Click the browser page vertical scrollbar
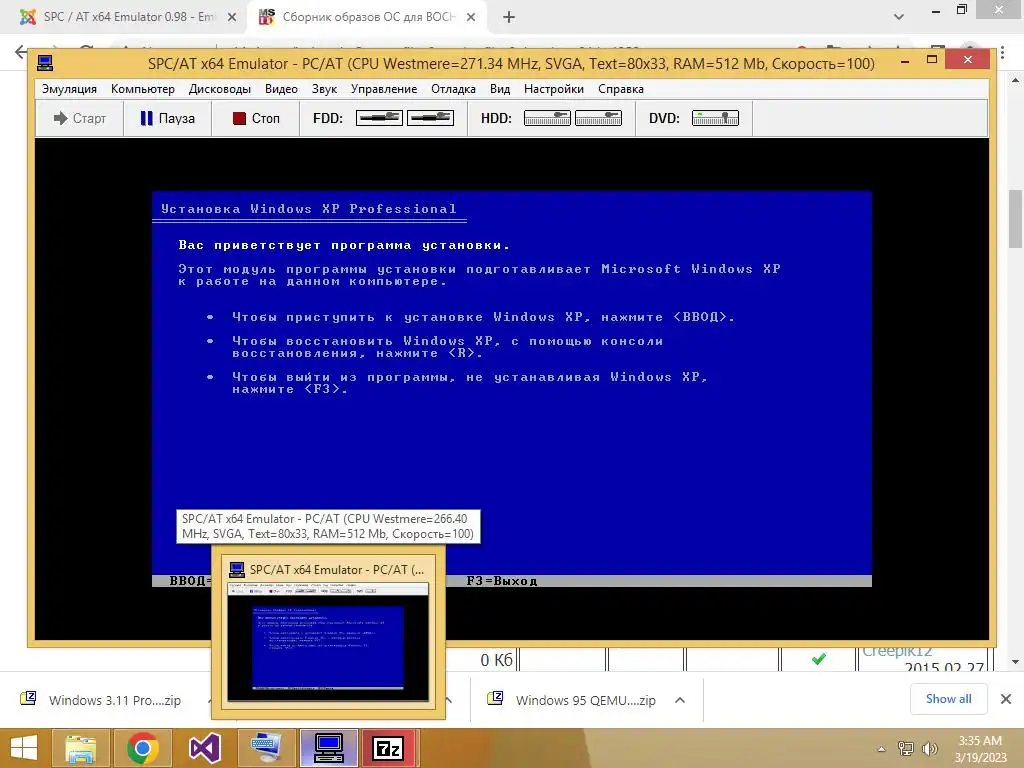The height and width of the screenshot is (768, 1024). point(1015,219)
